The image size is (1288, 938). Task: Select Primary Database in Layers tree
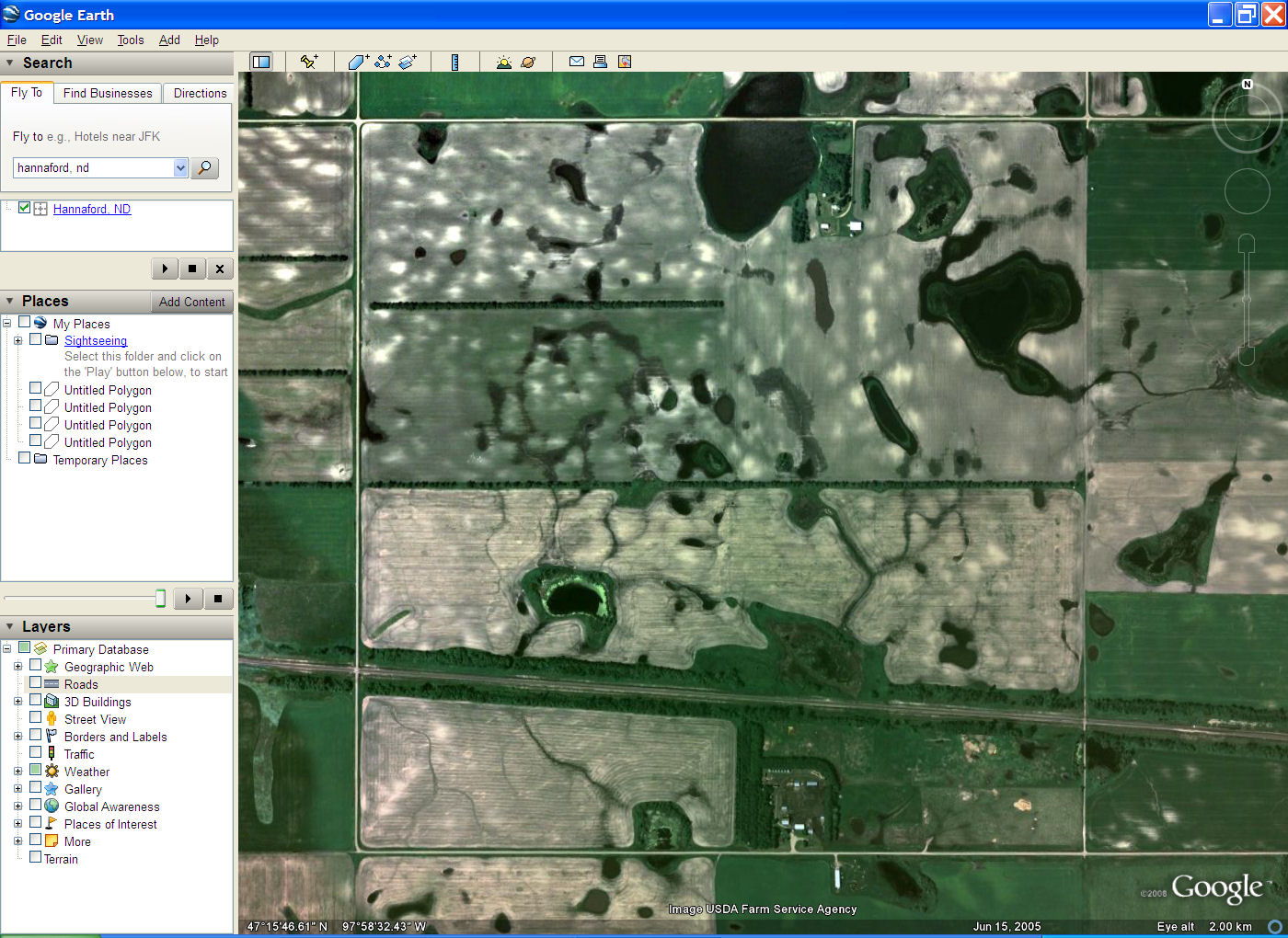click(100, 649)
